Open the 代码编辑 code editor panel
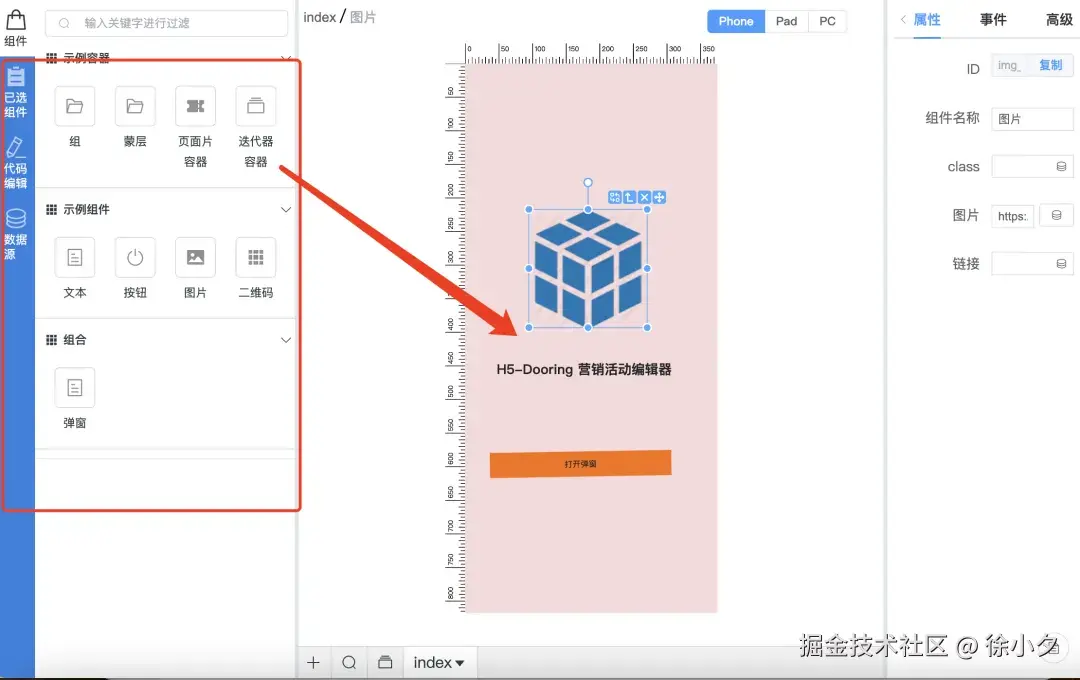This screenshot has width=1080, height=680. click(x=15, y=163)
